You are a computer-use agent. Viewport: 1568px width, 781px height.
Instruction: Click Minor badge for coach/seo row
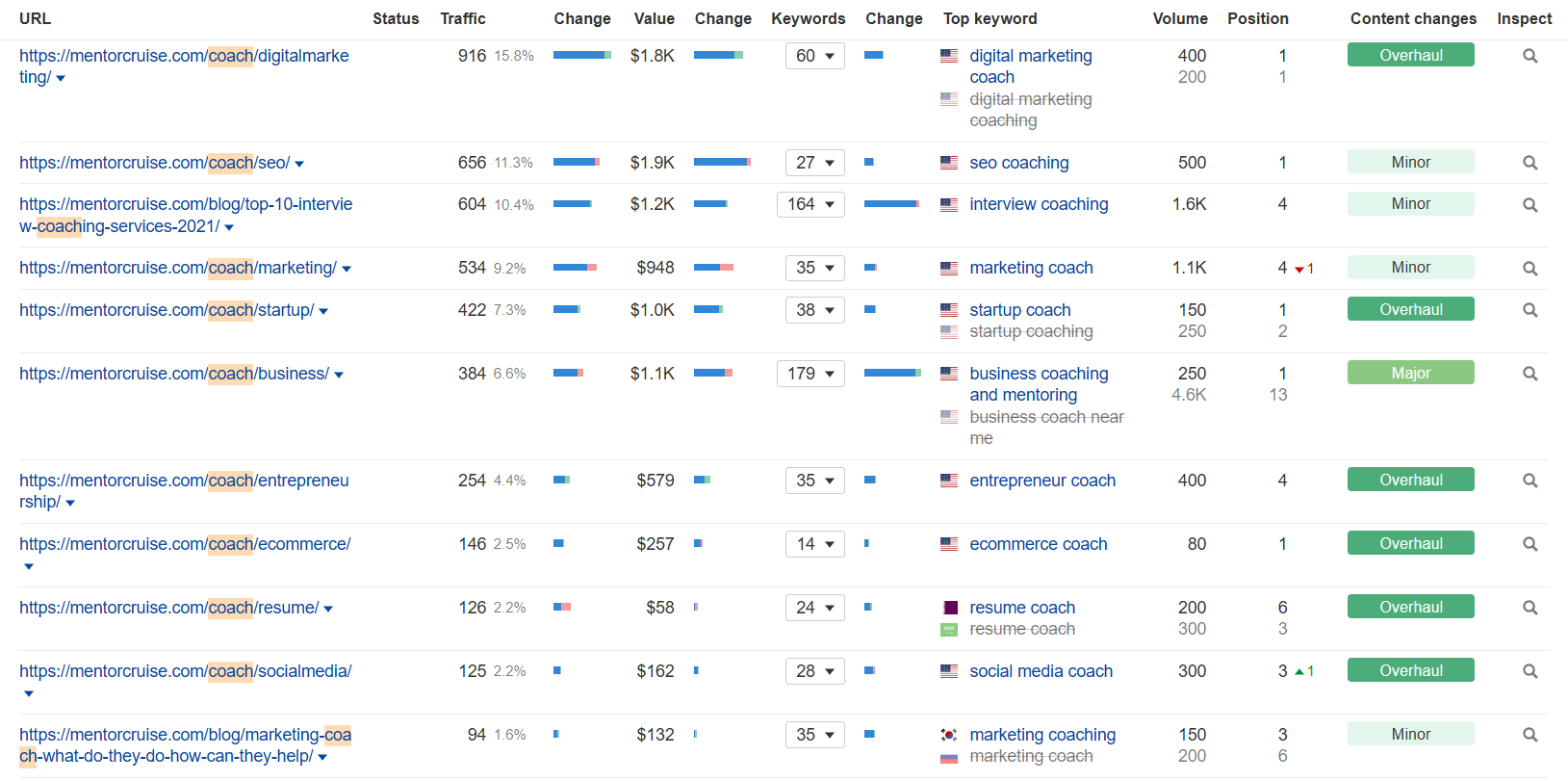tap(1411, 162)
